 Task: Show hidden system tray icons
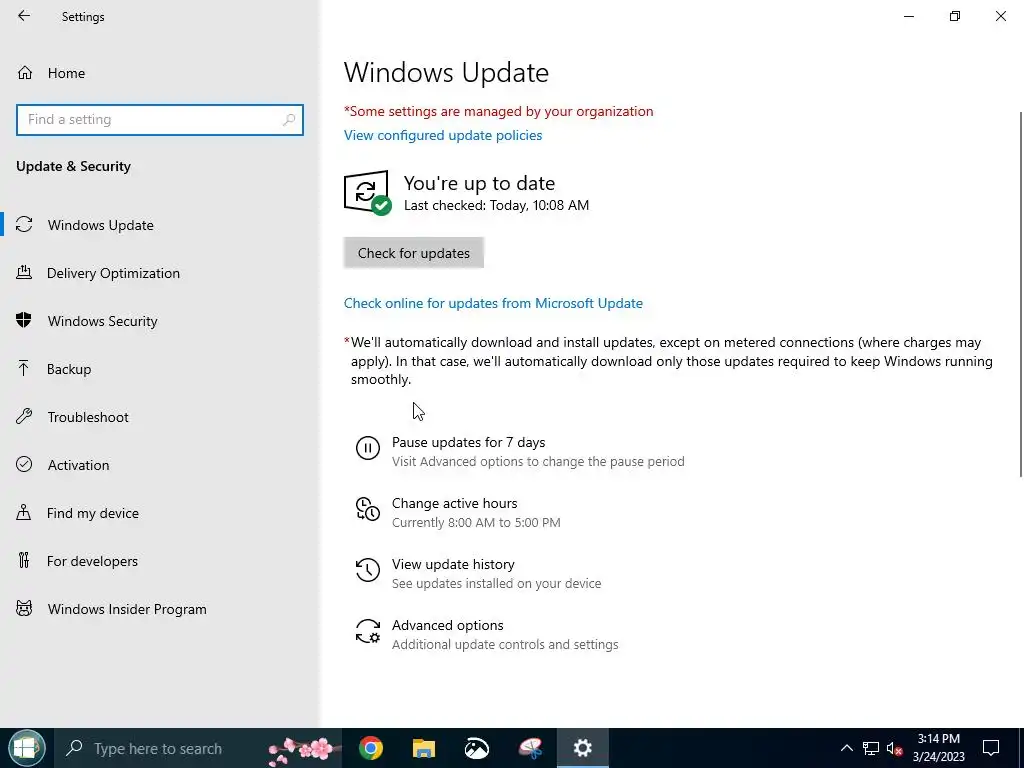point(846,748)
